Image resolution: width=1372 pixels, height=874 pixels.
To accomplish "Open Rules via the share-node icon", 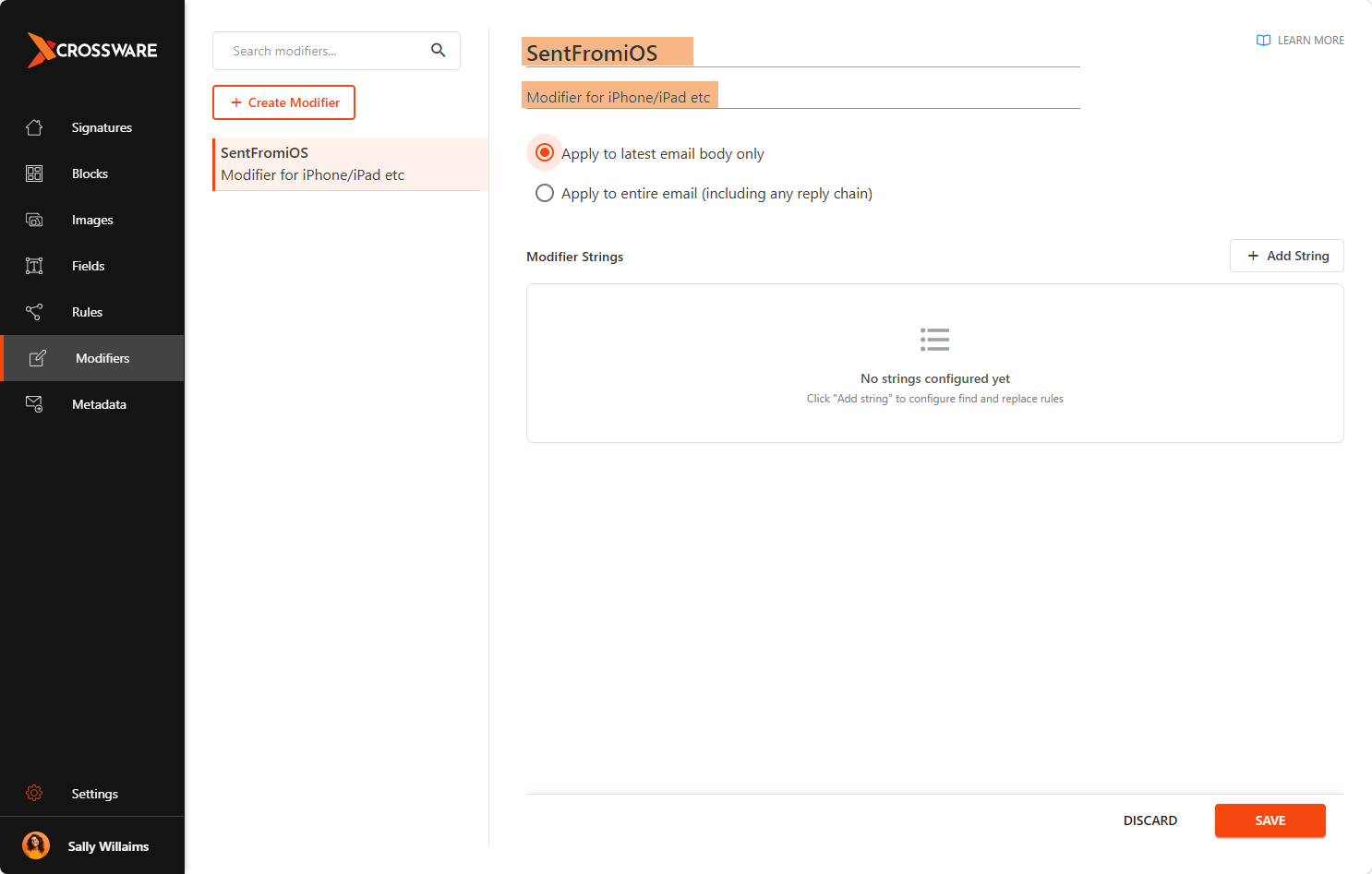I will click(x=34, y=312).
